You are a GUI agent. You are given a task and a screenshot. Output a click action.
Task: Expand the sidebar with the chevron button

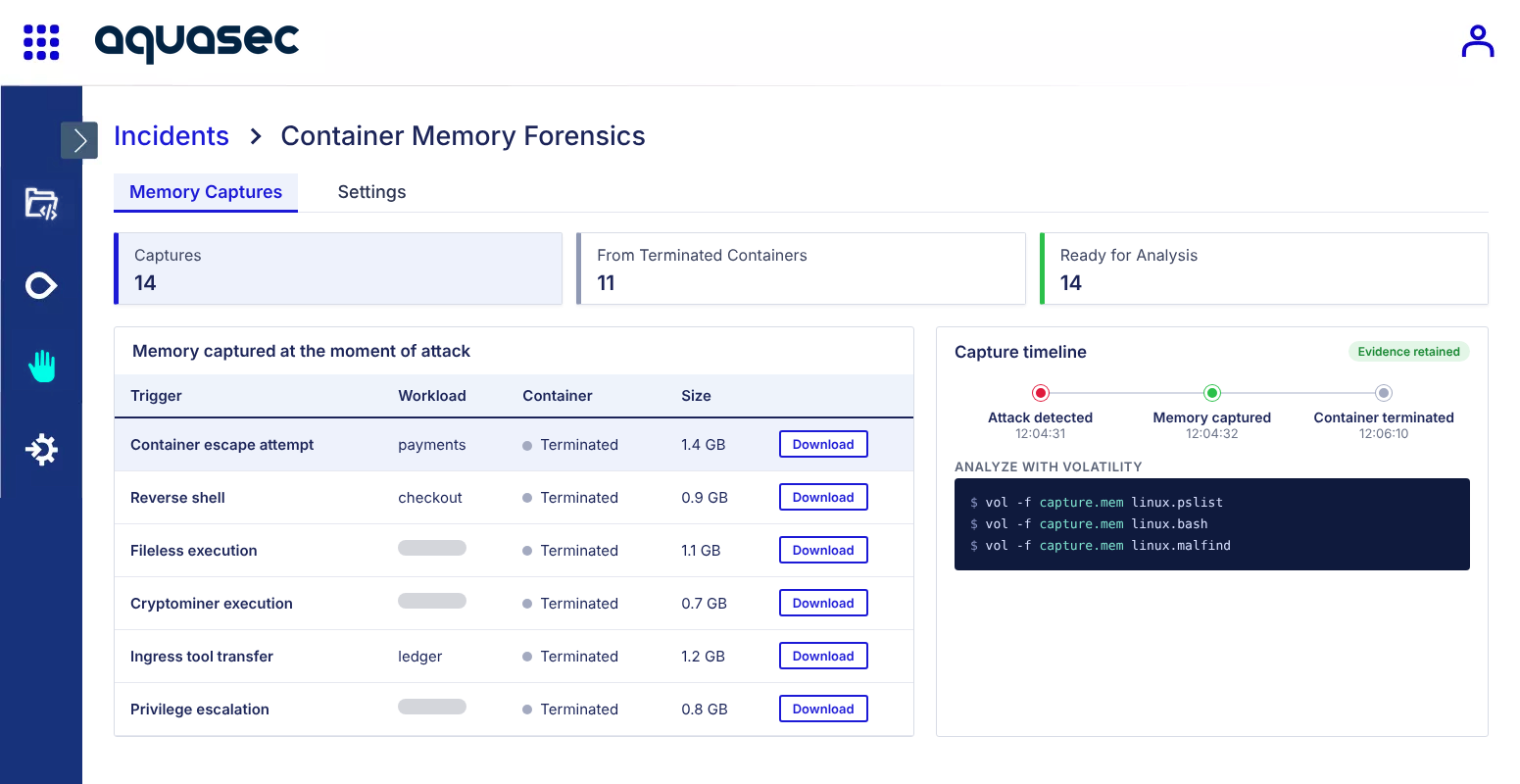(79, 140)
